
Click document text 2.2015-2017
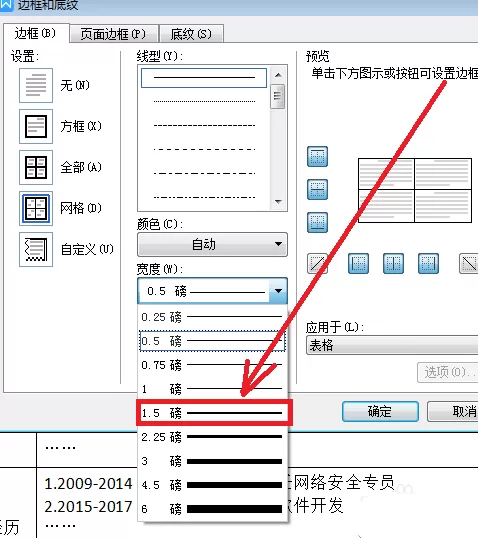88,506
